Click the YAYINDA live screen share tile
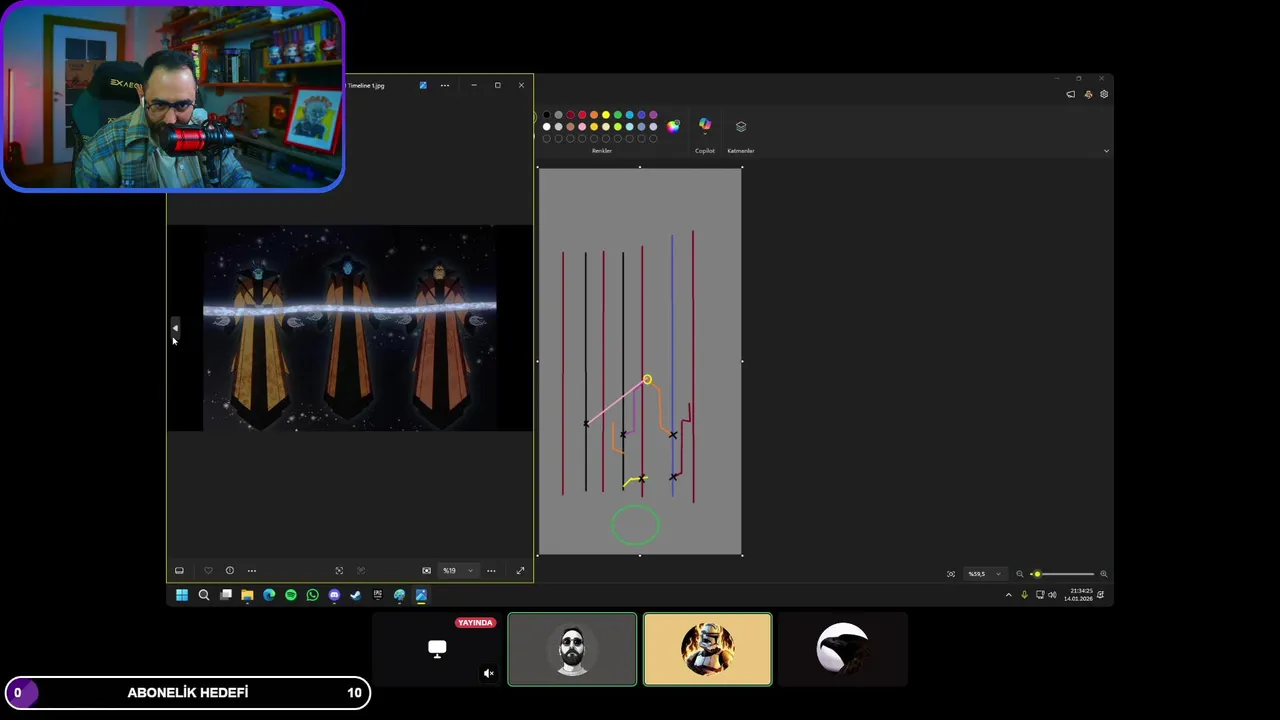The height and width of the screenshot is (720, 1280). (x=437, y=650)
